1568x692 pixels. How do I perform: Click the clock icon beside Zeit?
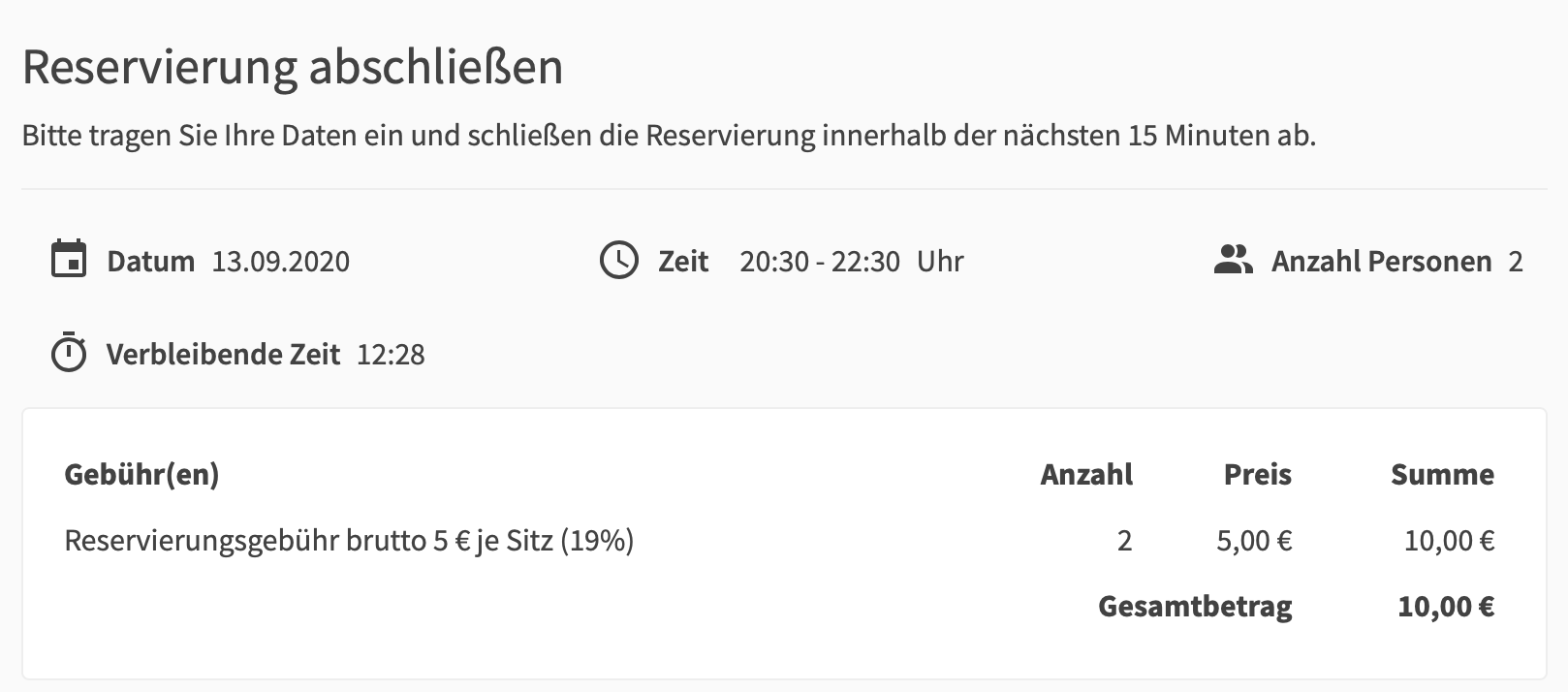pos(619,260)
